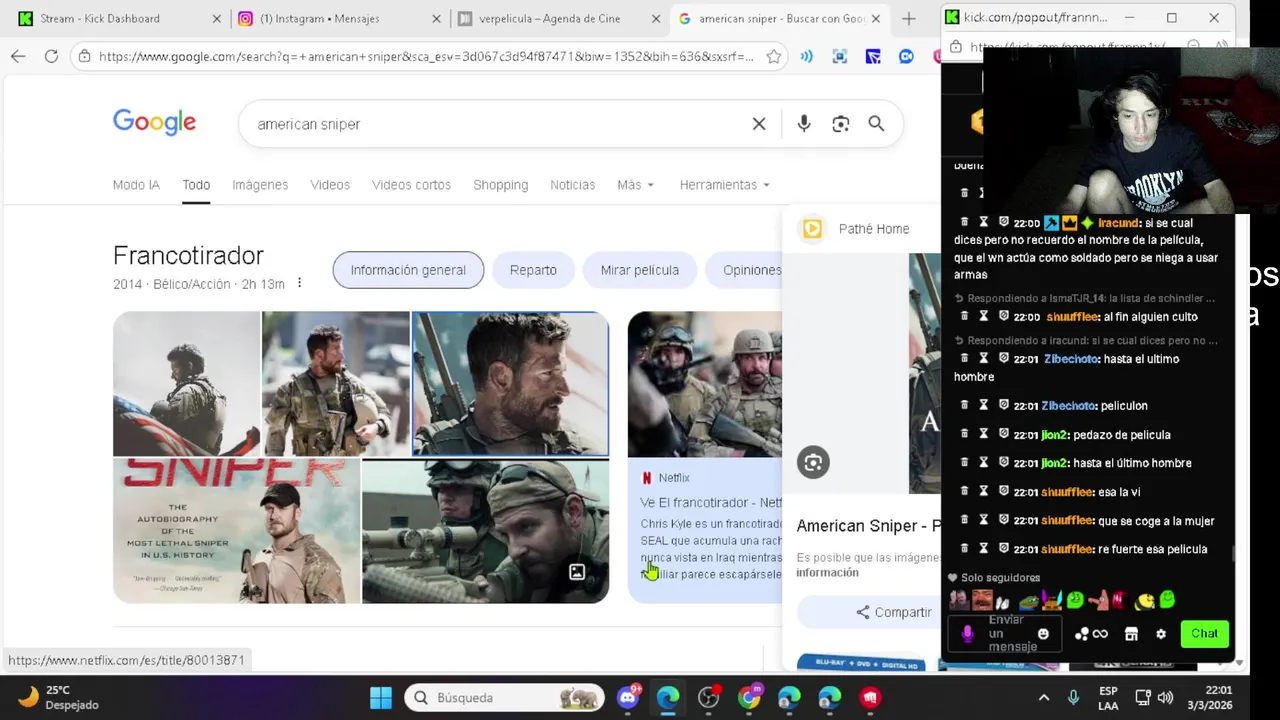This screenshot has height=720, width=1280.
Task: Click the Compartir button
Action: tap(893, 612)
